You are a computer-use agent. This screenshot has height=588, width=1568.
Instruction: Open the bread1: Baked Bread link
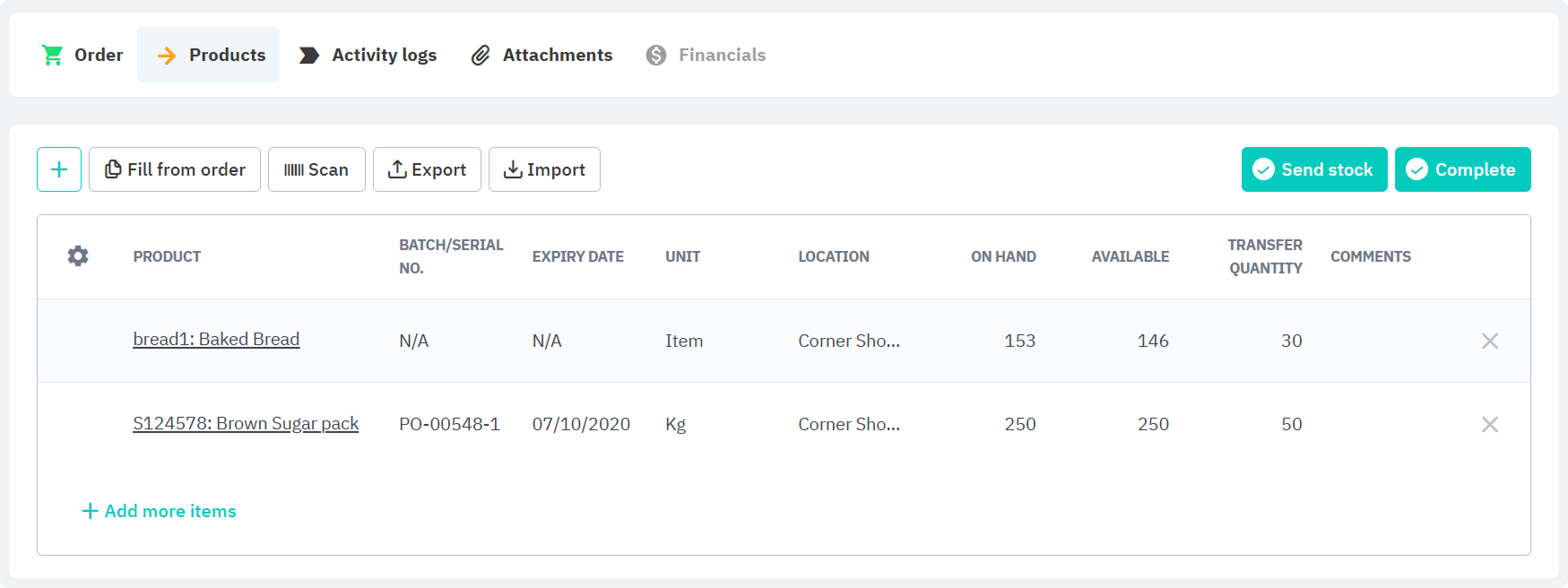coord(216,340)
